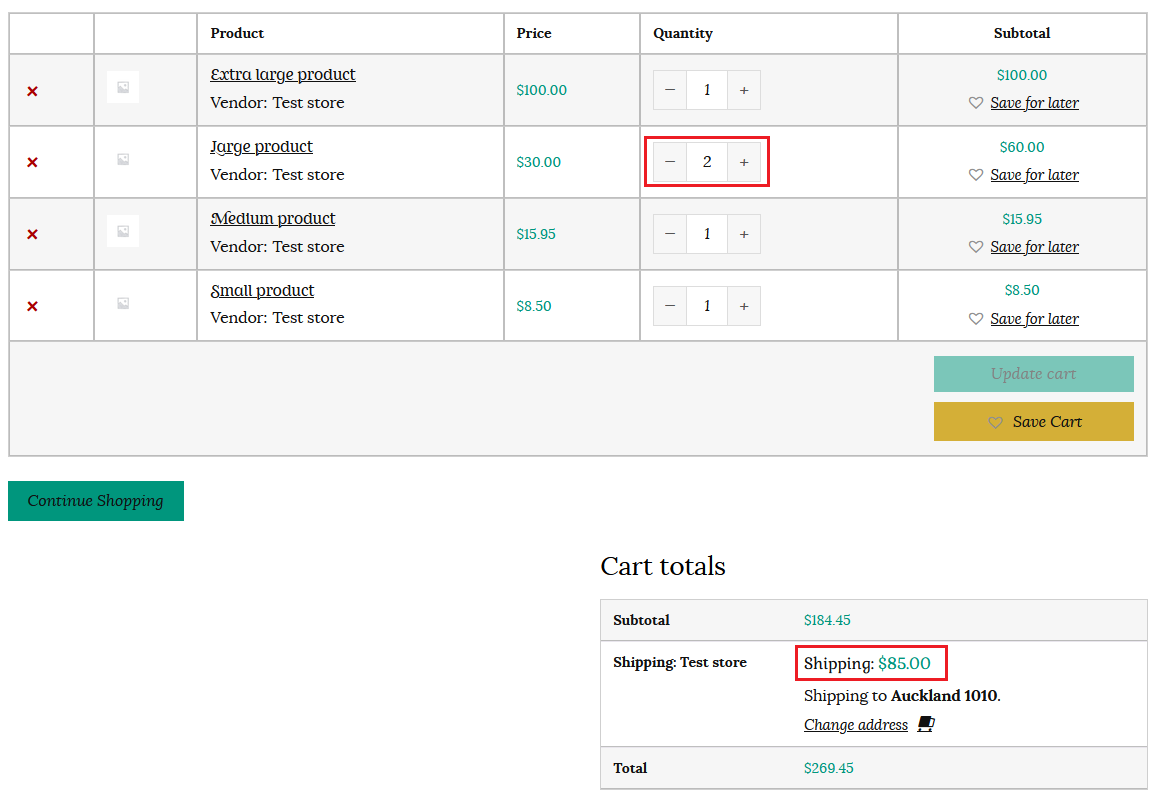Click heart icon in Extra large product row
This screenshot has height=798, width=1158.
976,103
